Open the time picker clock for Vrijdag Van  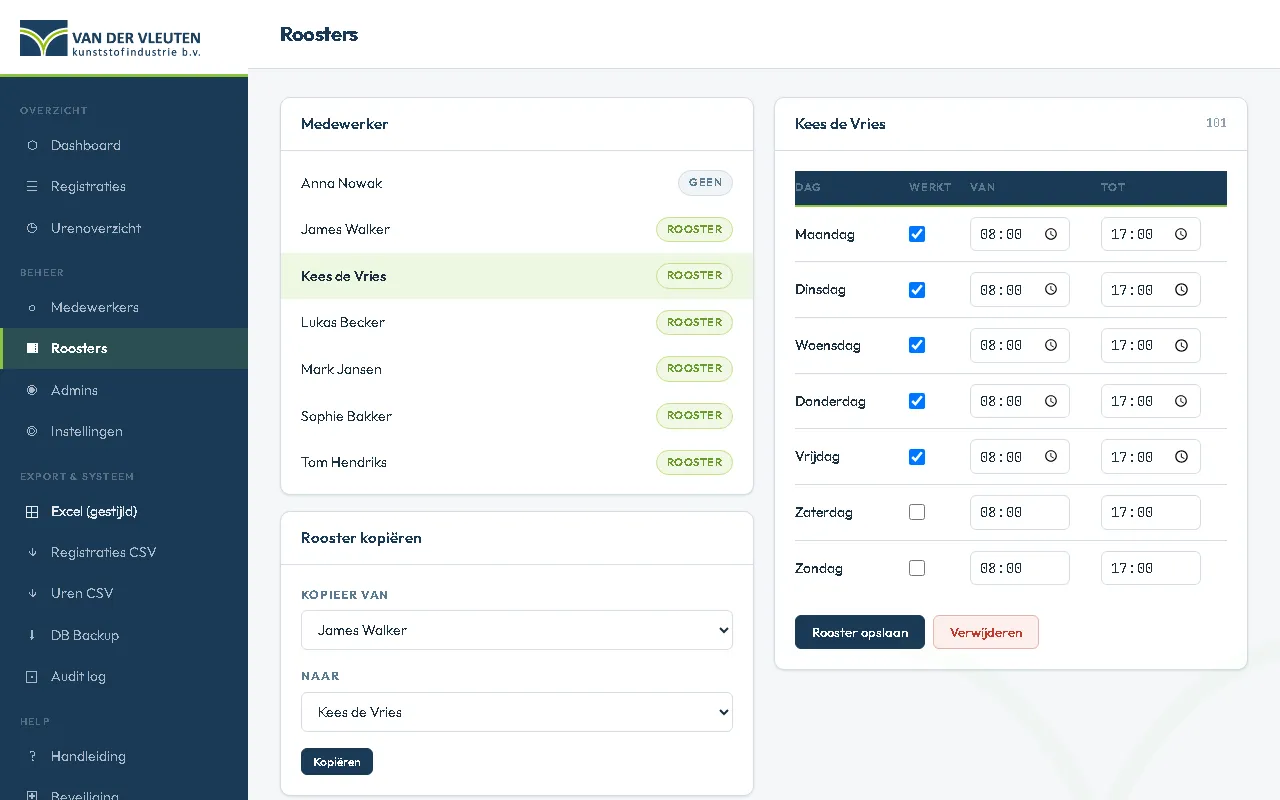pos(1051,457)
